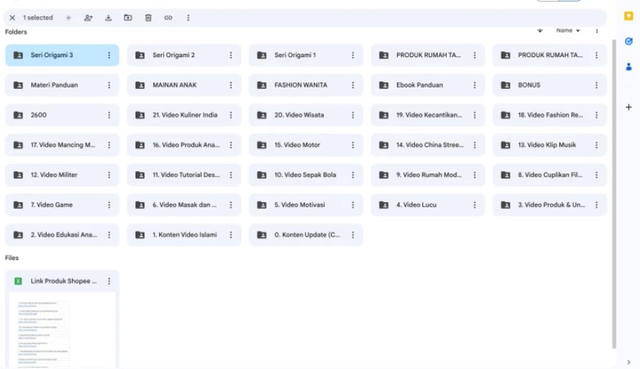
Task: Select the Materi Panduan folder
Action: (62, 85)
